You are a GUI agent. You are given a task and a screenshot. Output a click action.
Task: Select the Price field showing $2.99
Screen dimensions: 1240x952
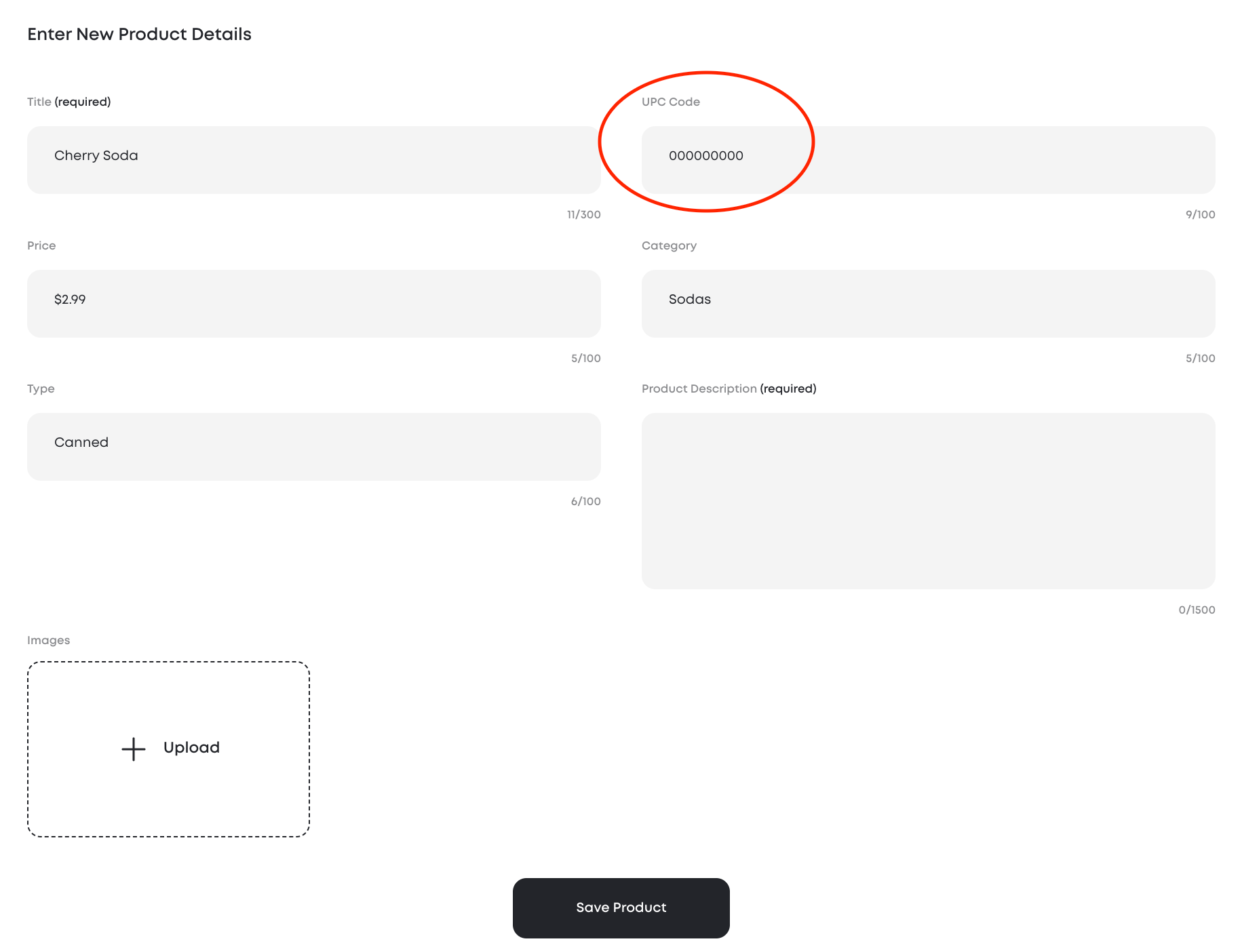click(x=314, y=304)
